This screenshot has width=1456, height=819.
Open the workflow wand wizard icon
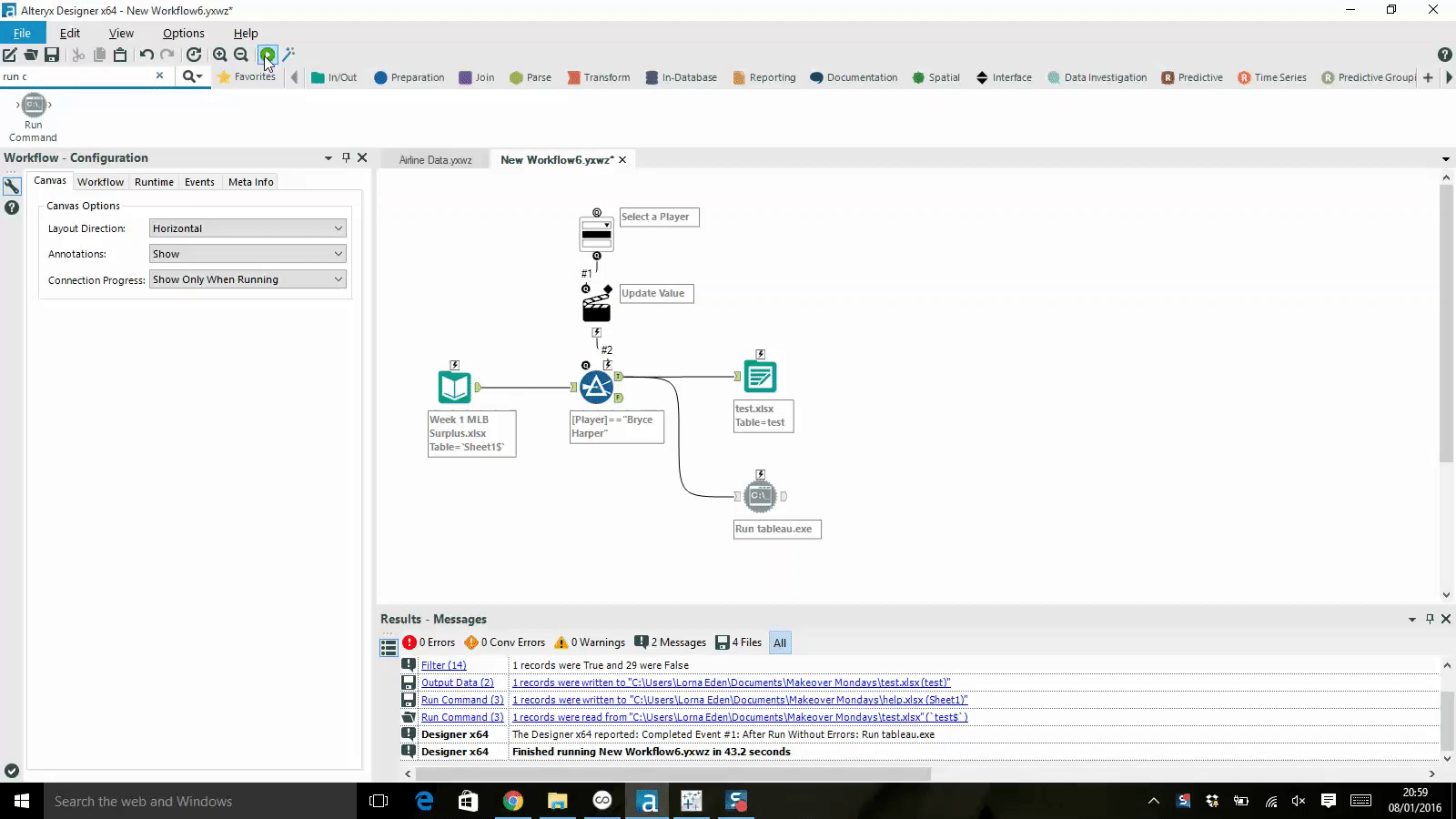click(289, 55)
